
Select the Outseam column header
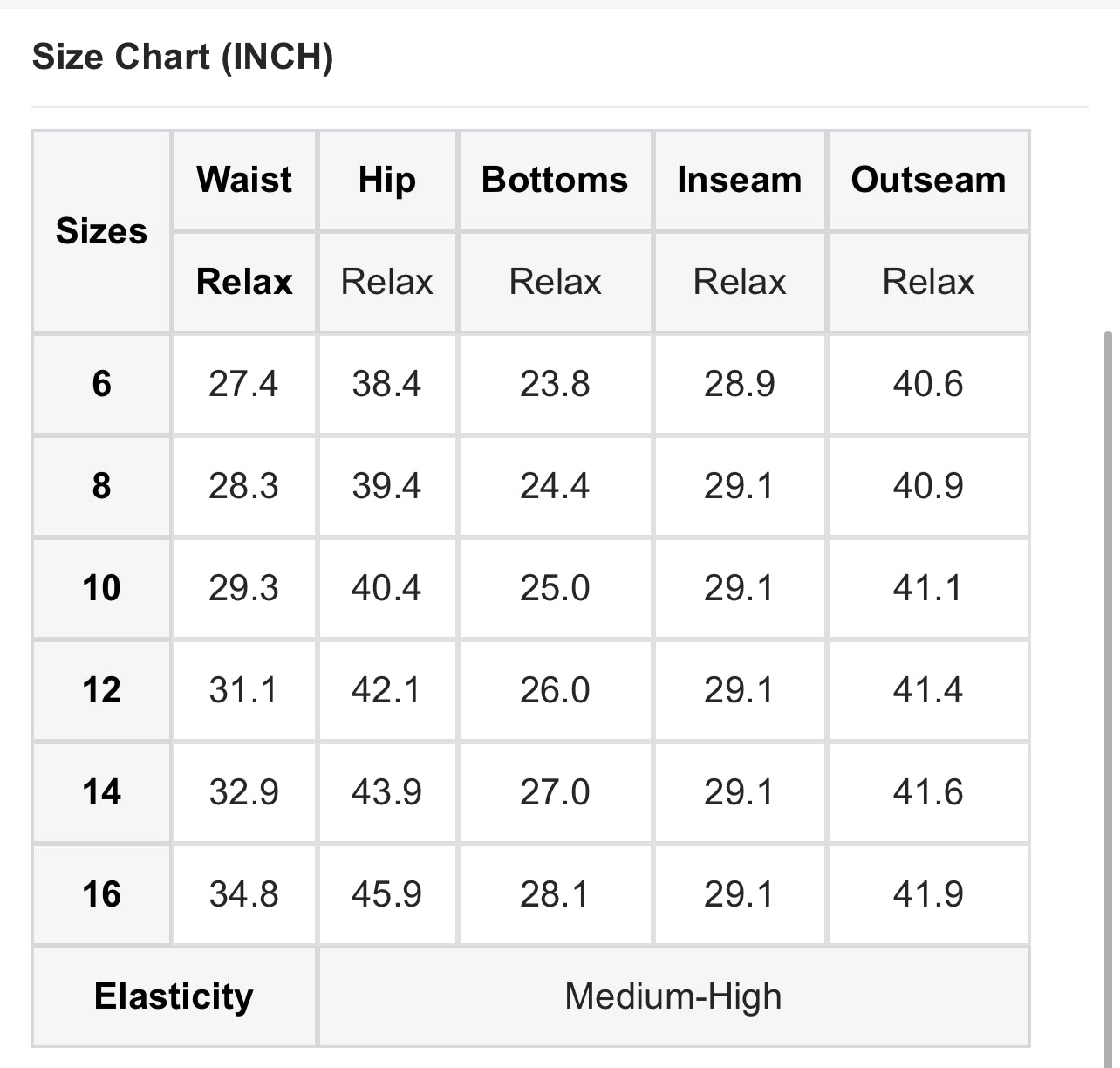(x=928, y=180)
